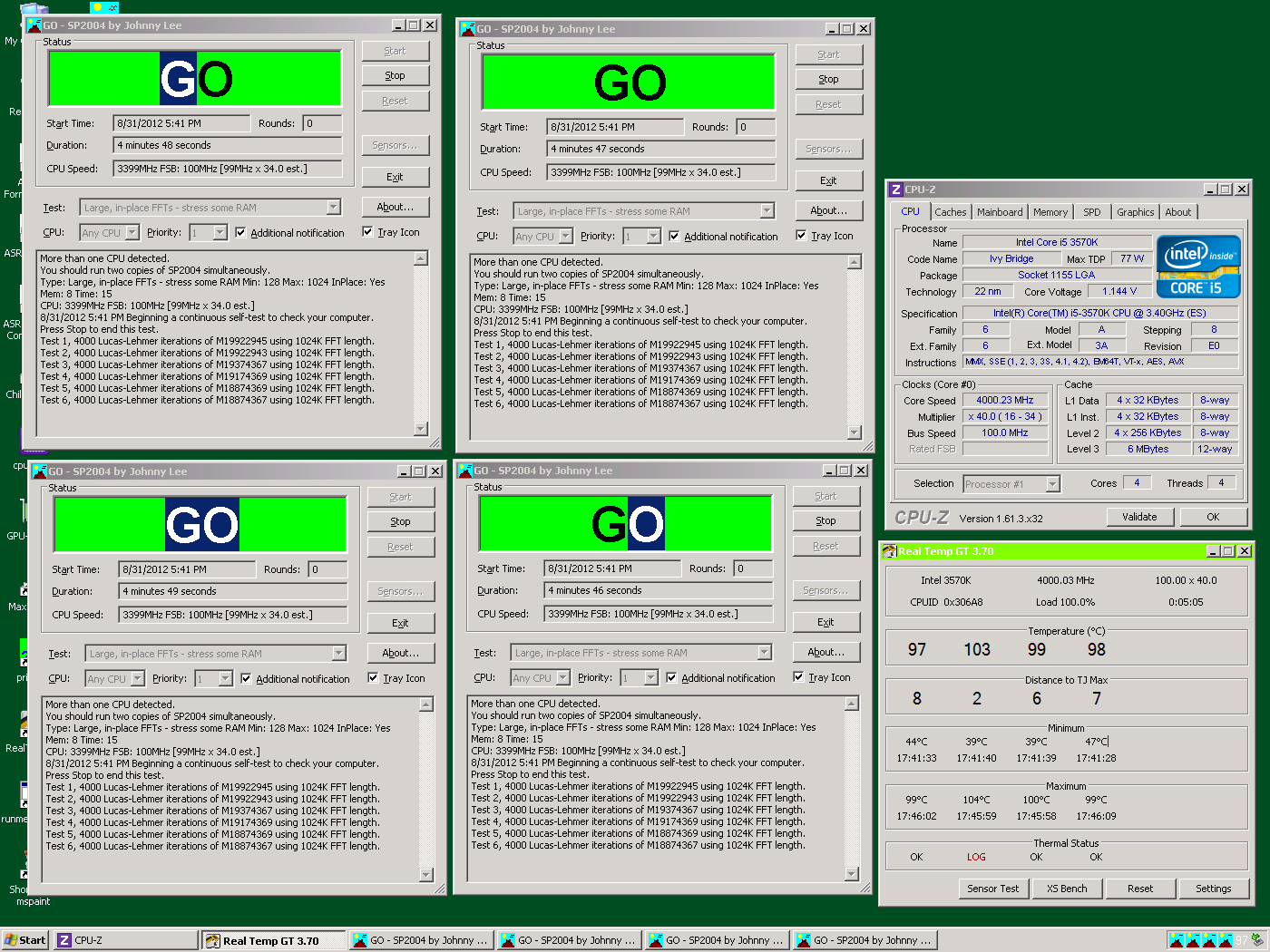The height and width of the screenshot is (952, 1270).
Task: Click green GO status panel in 47-second window
Action: [x=630, y=83]
